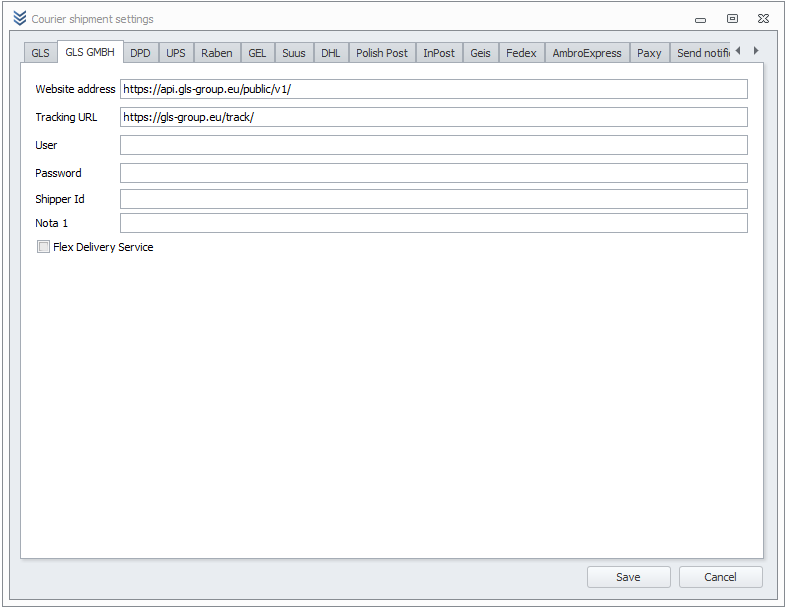Select the GLS GMBH tab
Screen dimensions: 786x608
point(90,52)
